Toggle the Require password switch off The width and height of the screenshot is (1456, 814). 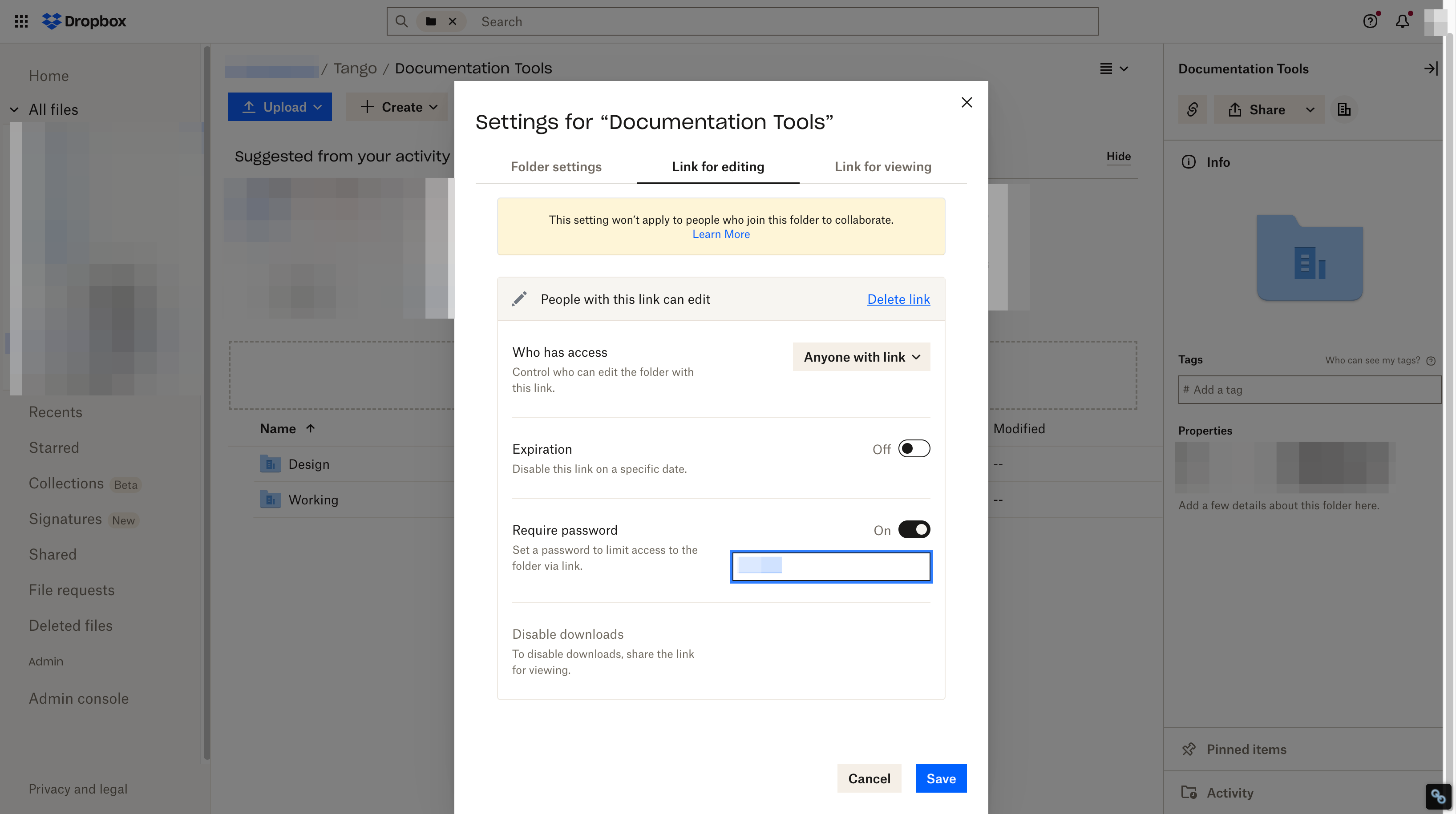coord(914,529)
